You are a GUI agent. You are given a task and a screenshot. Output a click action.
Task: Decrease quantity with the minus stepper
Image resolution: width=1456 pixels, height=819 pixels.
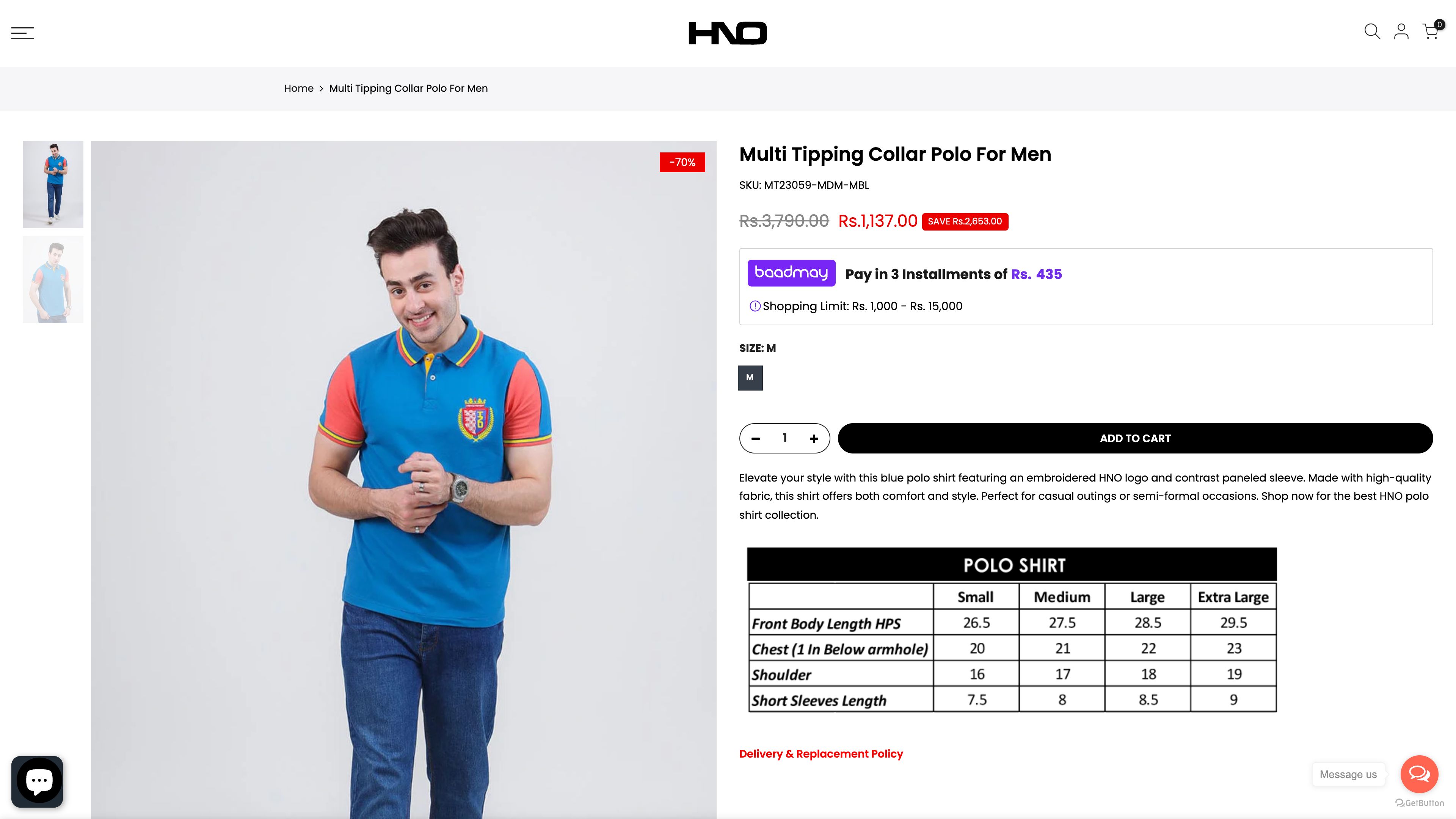click(x=756, y=438)
